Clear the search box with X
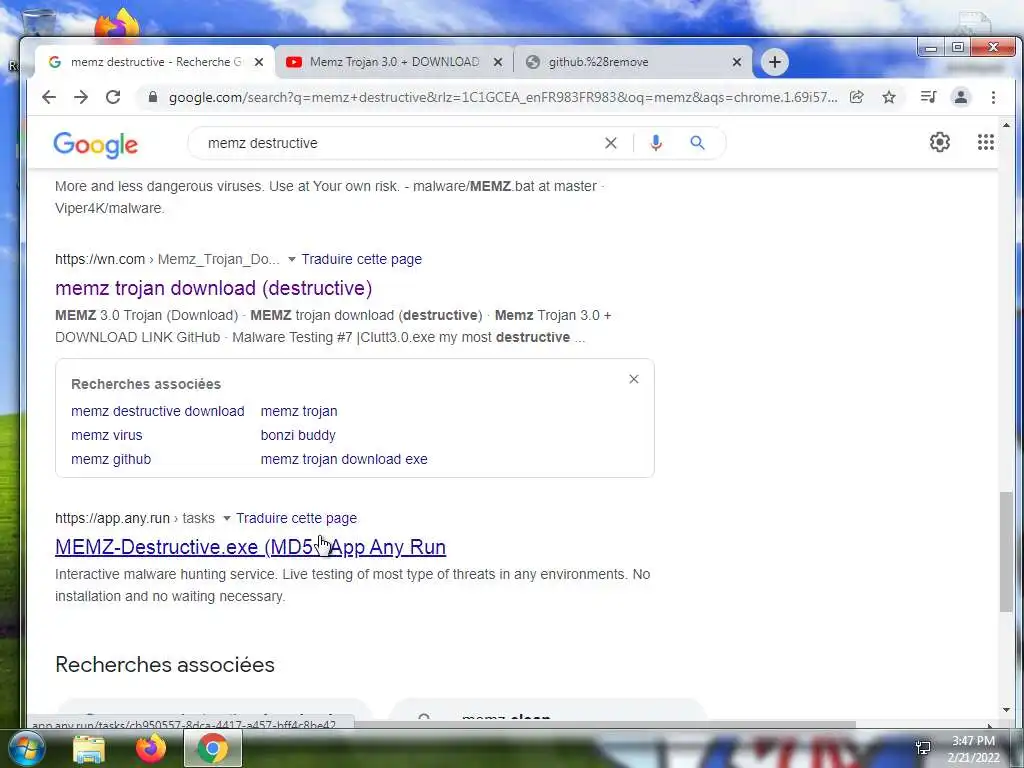1024x768 pixels. 611,143
